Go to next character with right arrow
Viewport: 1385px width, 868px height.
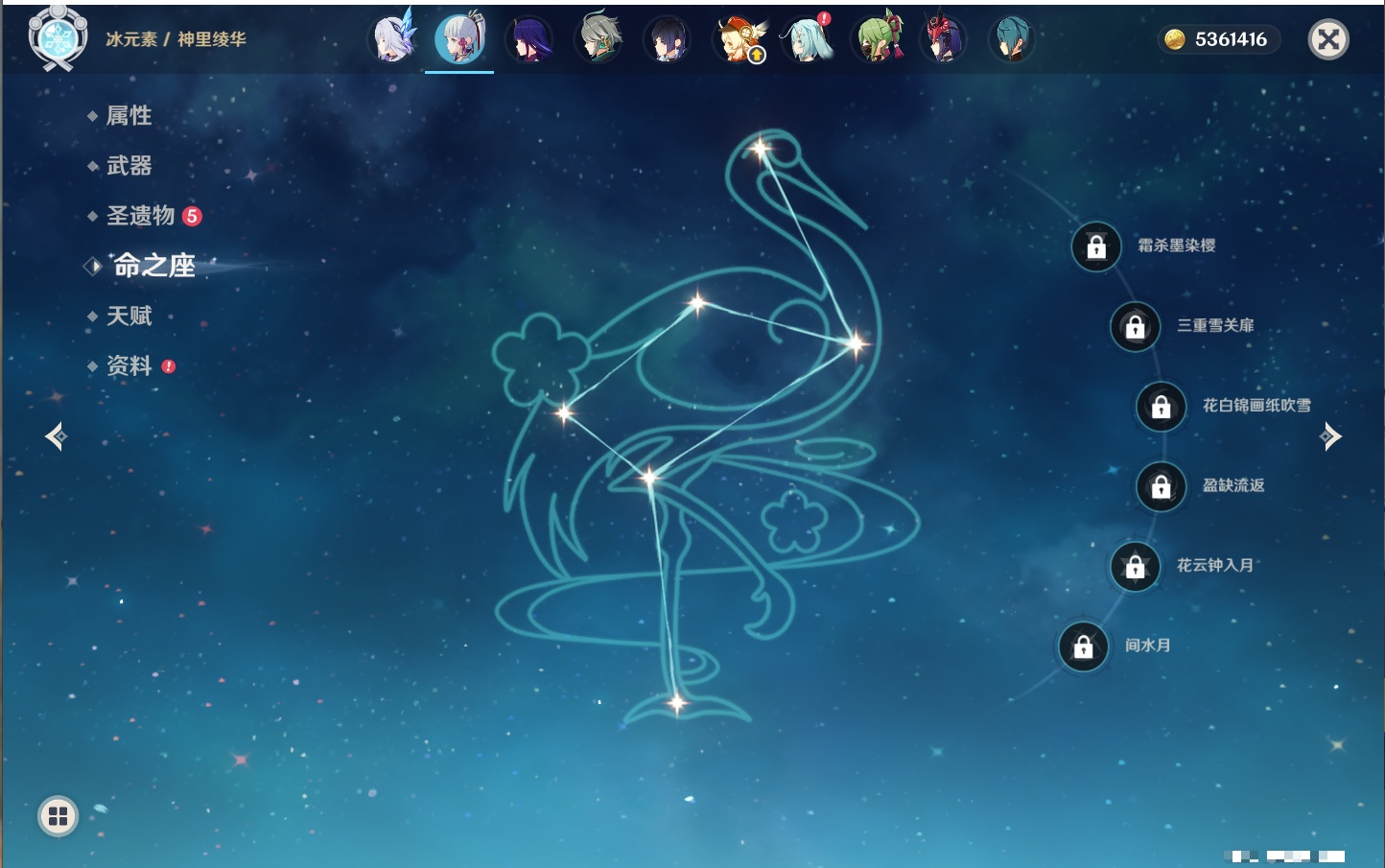1330,436
